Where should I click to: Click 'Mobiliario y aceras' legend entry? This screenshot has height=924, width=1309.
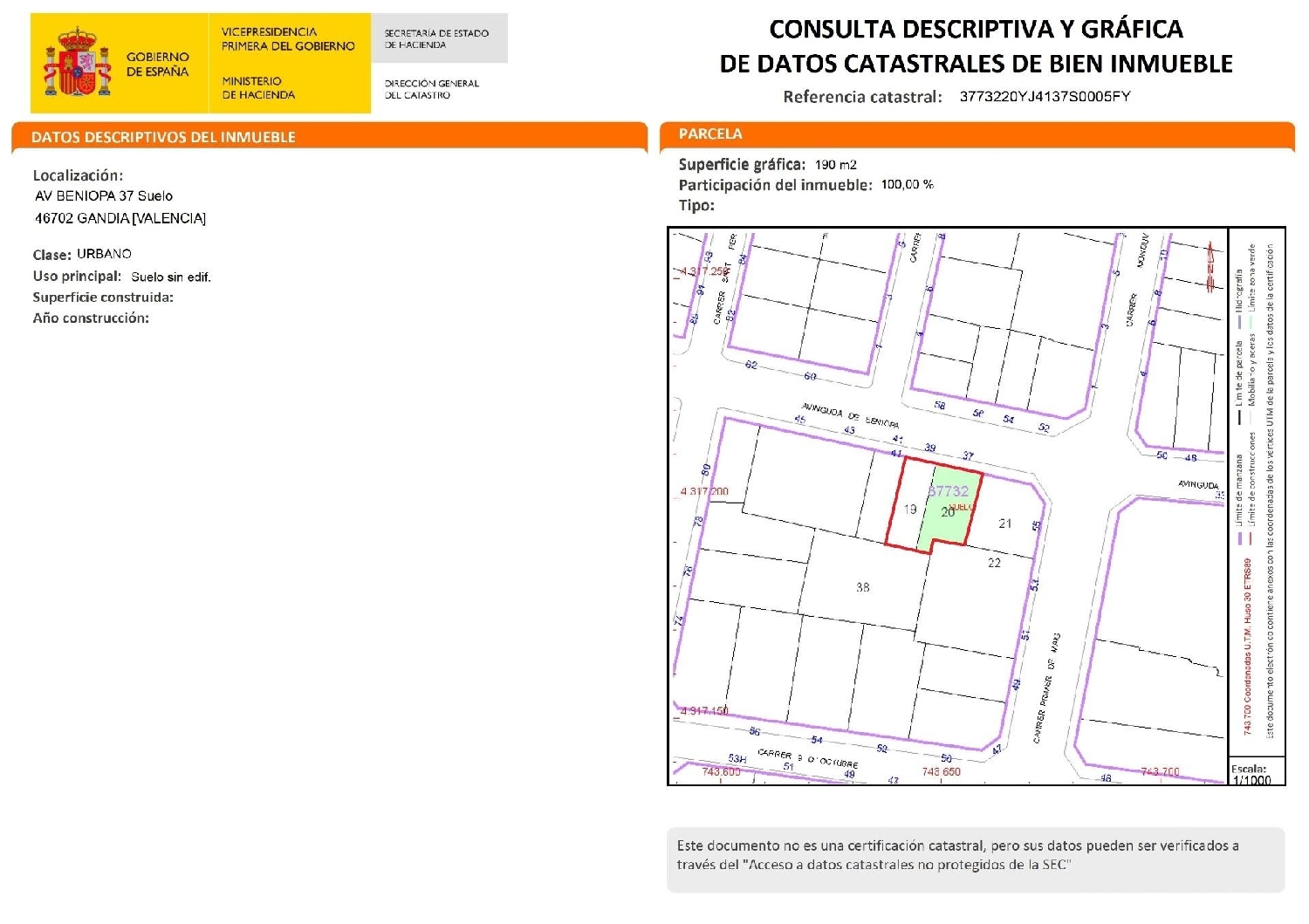point(1252,378)
